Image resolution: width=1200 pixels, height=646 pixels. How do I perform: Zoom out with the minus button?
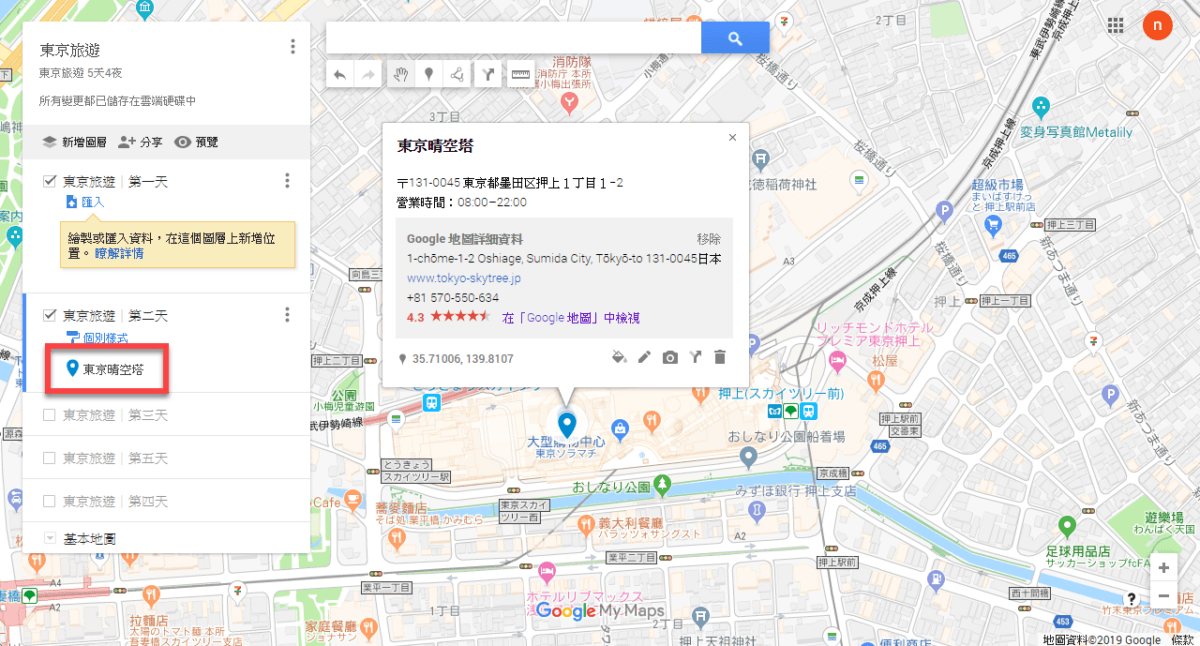point(1163,595)
